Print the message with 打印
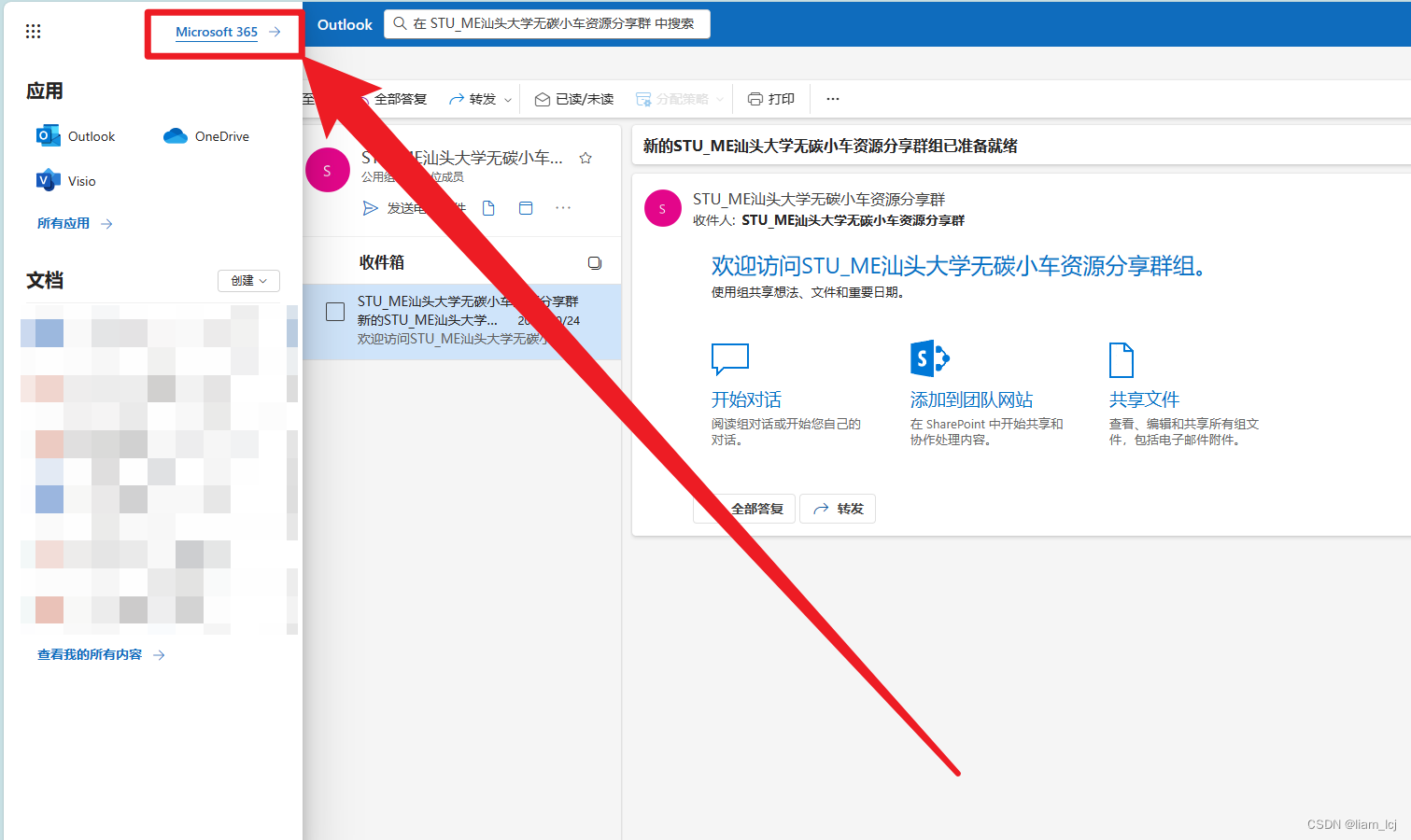The width and height of the screenshot is (1411, 840). 771,99
